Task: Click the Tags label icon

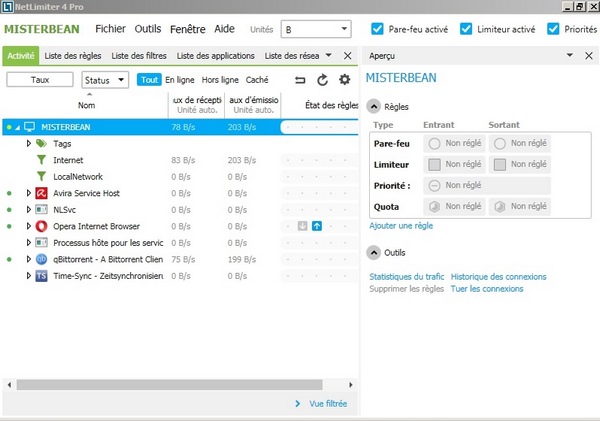Action: click(41, 144)
